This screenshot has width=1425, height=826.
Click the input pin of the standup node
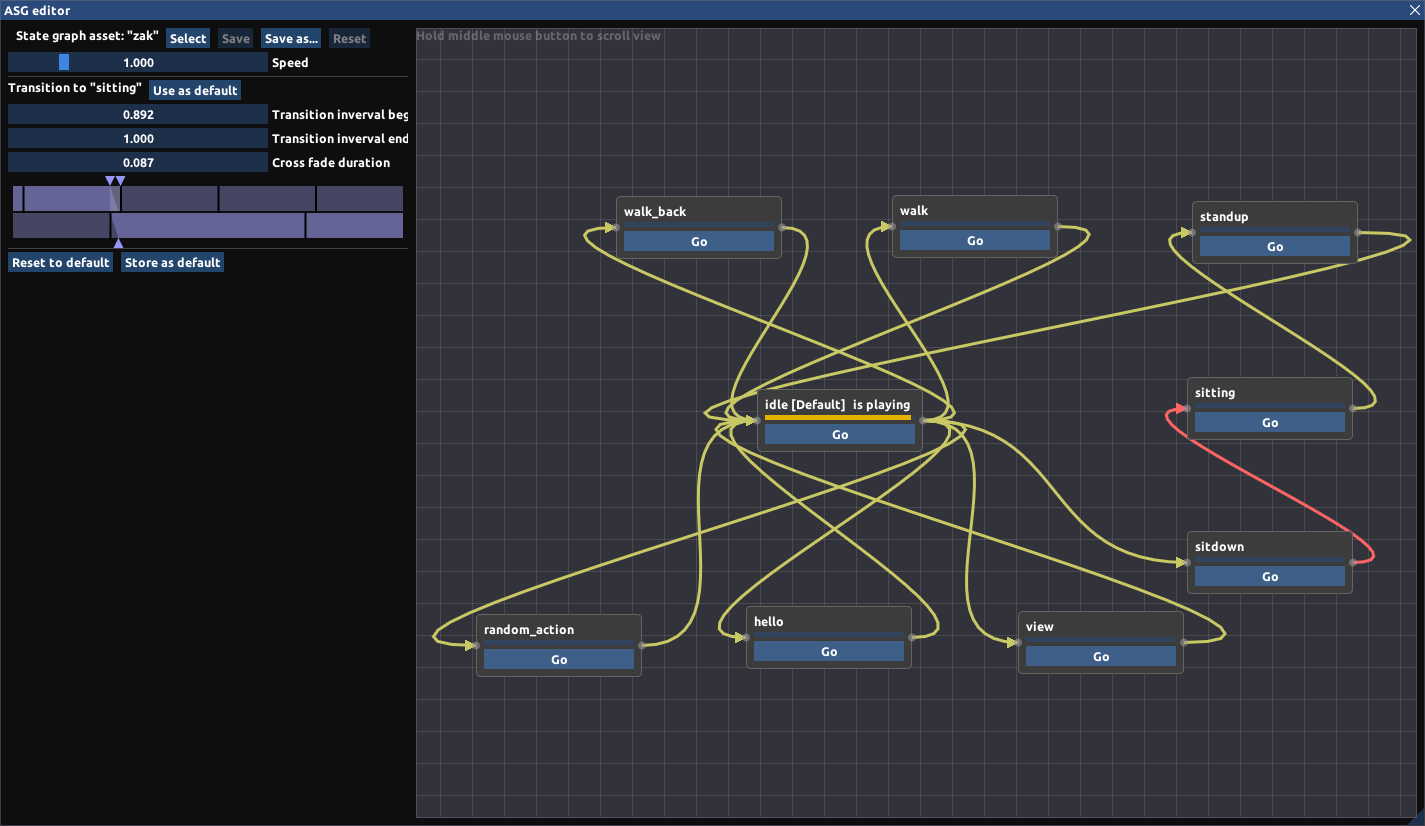pos(1194,232)
